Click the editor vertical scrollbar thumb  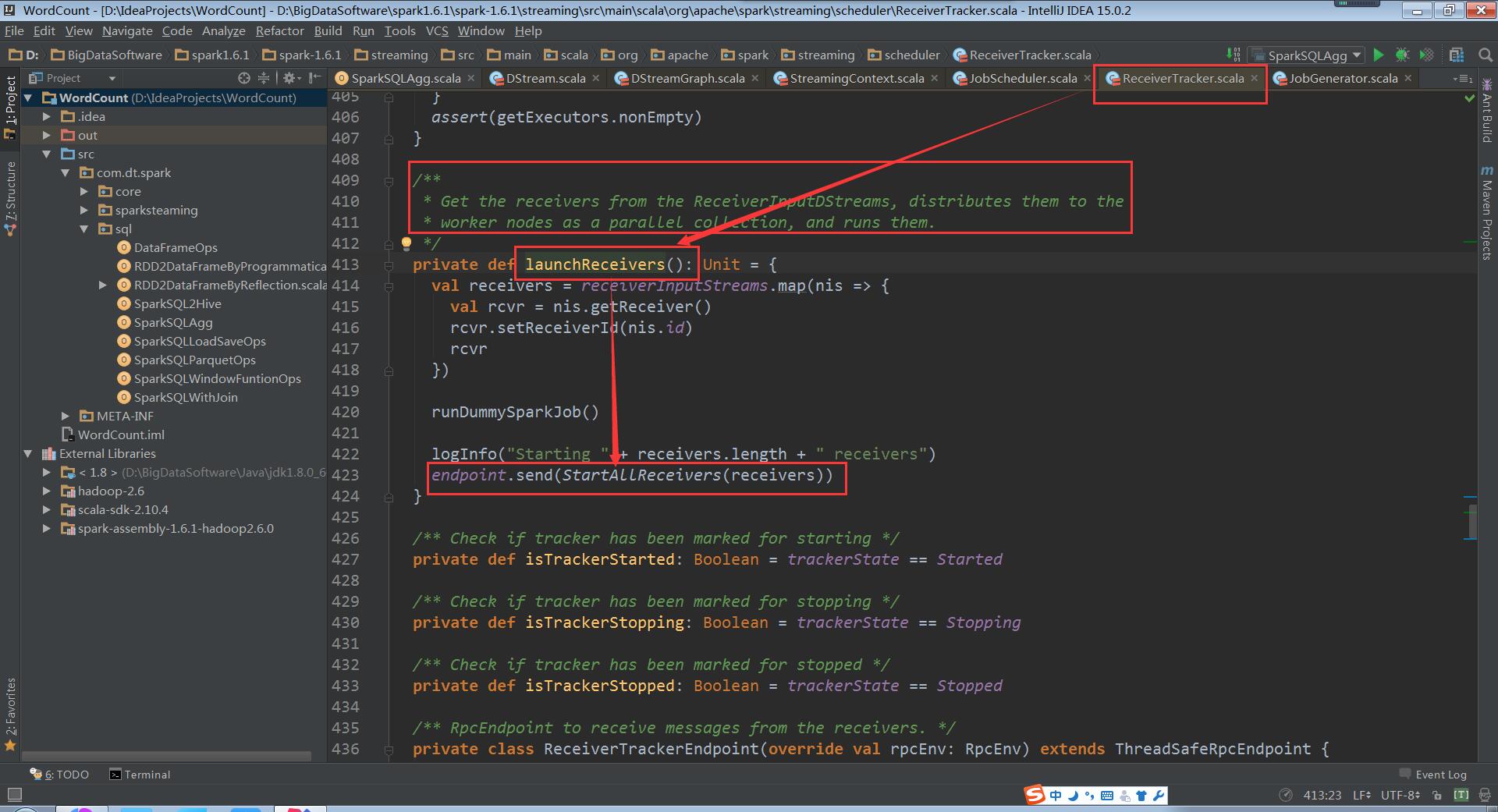point(1472,522)
